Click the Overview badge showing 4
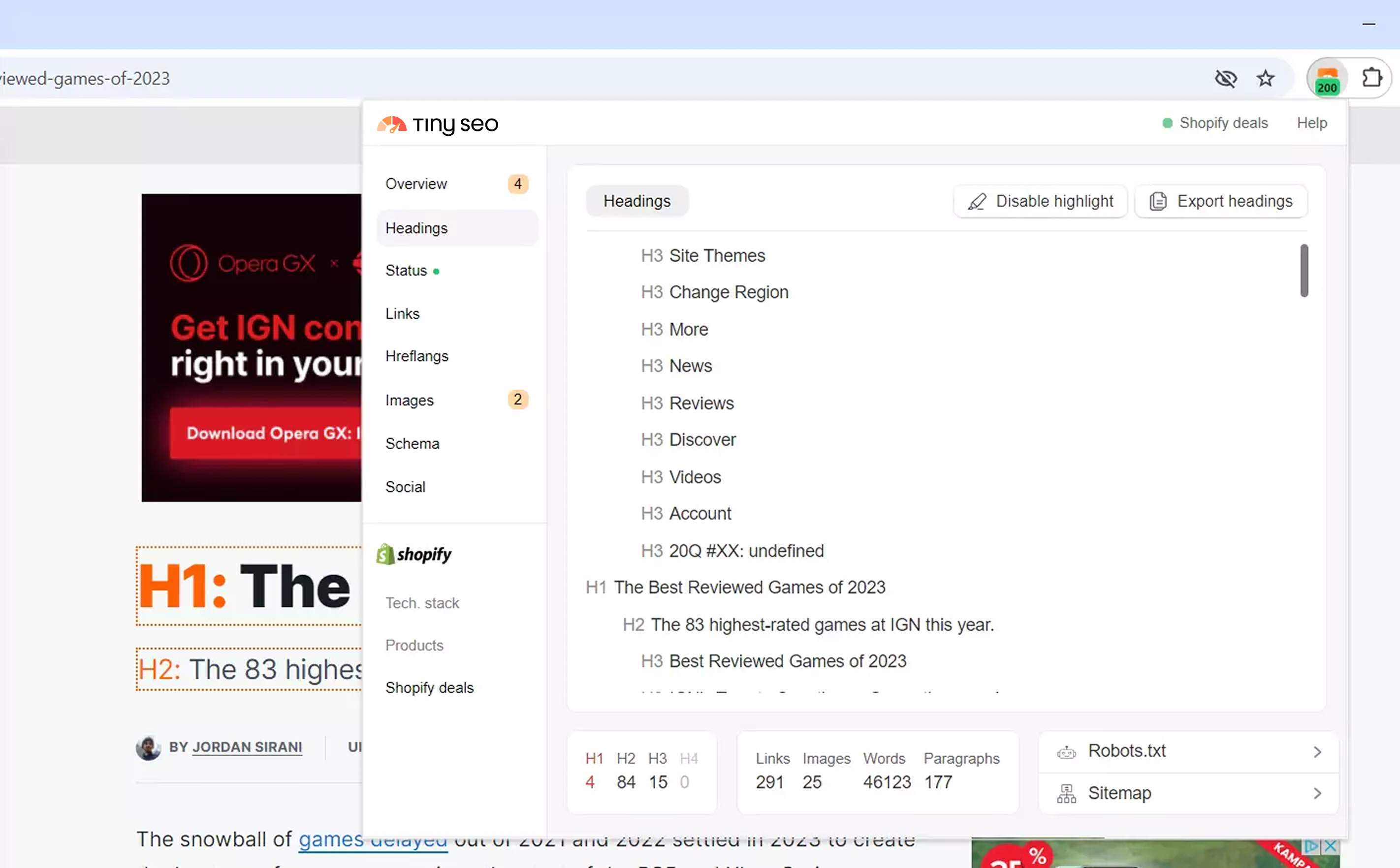1400x868 pixels. (x=517, y=184)
